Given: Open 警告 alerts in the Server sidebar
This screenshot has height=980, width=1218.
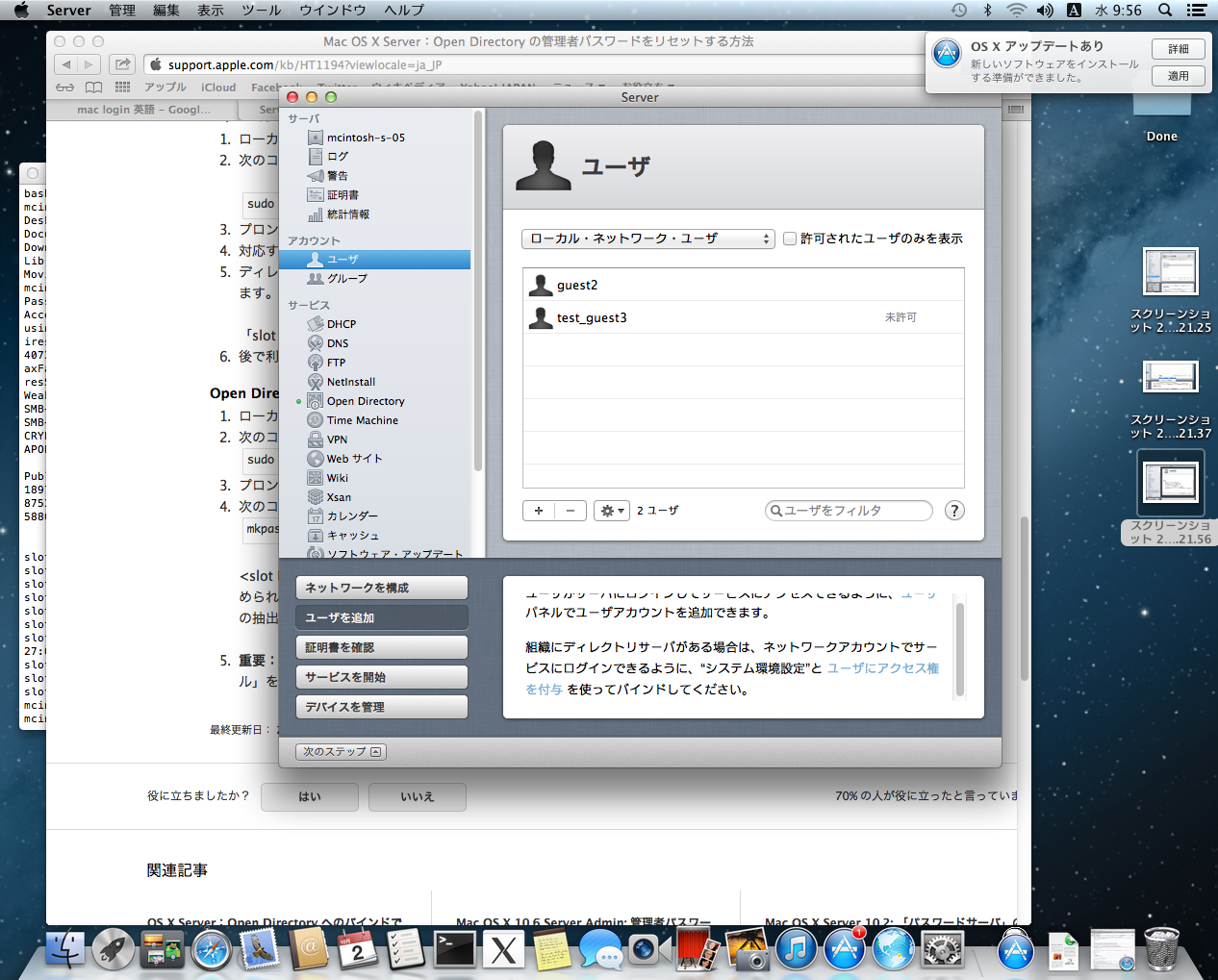Looking at the screenshot, I should pyautogui.click(x=327, y=175).
